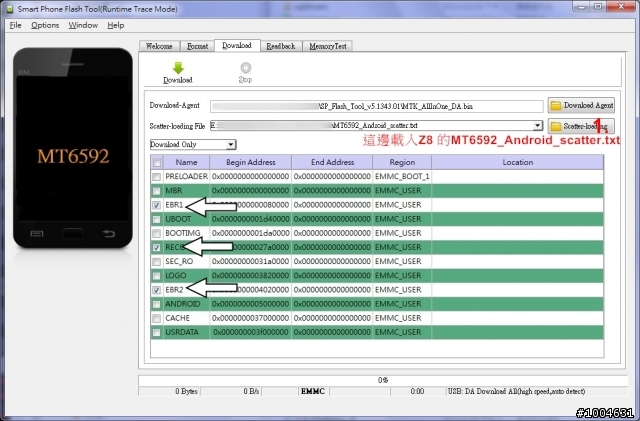Image resolution: width=640 pixels, height=421 pixels.
Task: Open the Options menu
Action: pos(45,25)
